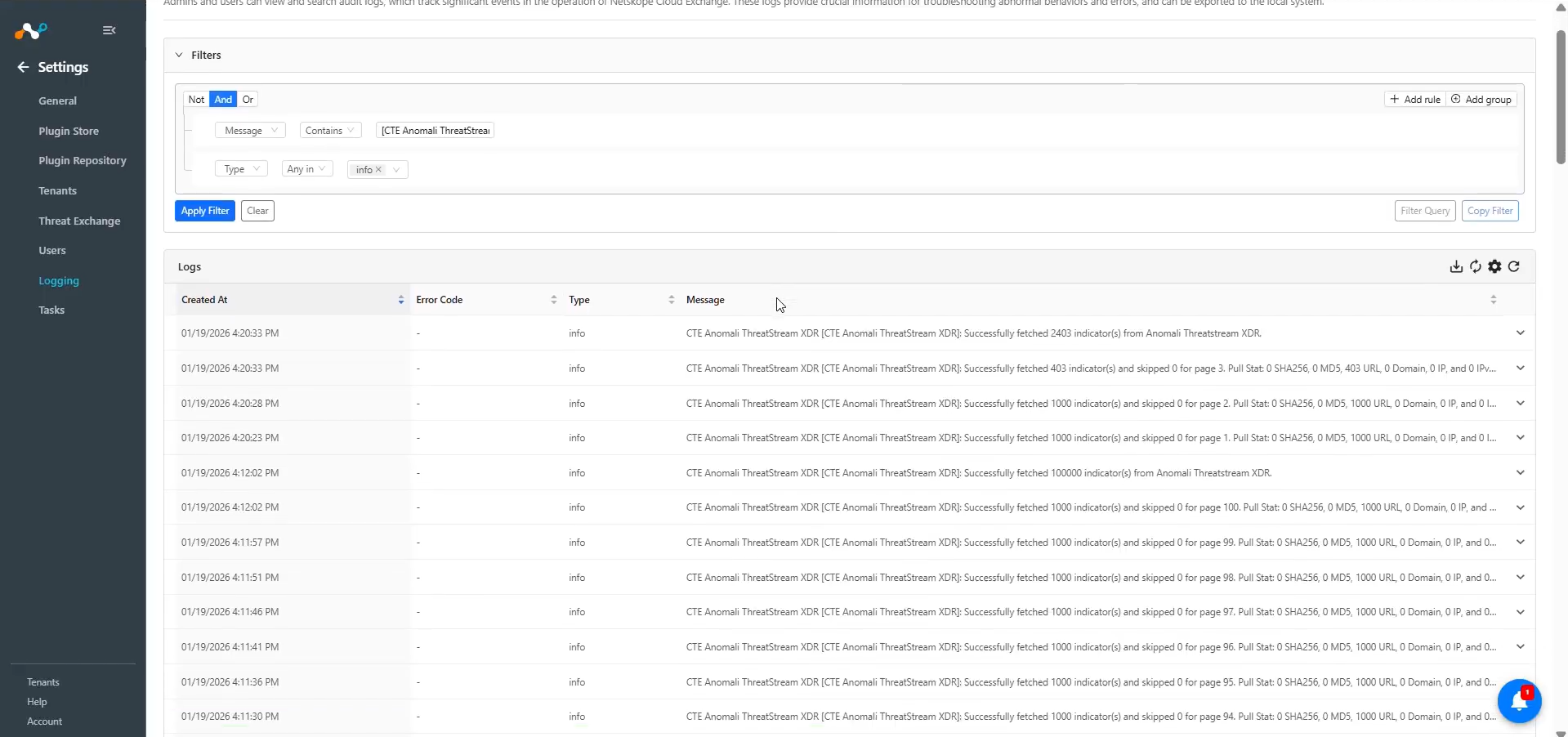Export logs with the download icon

[x=1456, y=266]
